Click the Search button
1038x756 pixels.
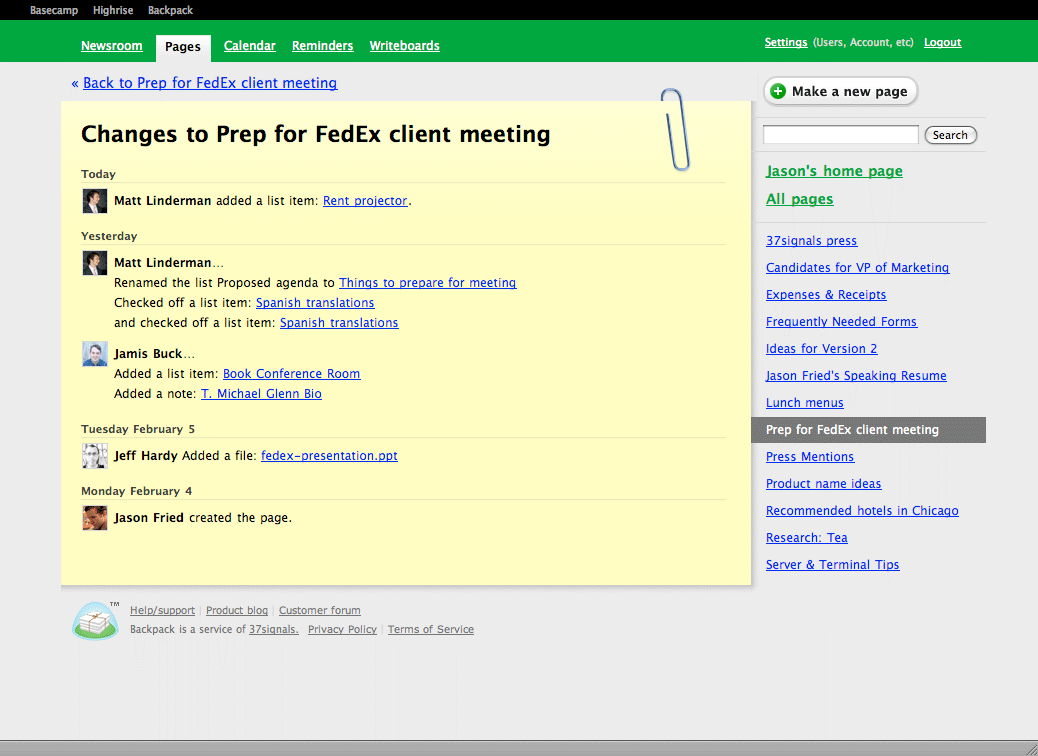point(951,135)
